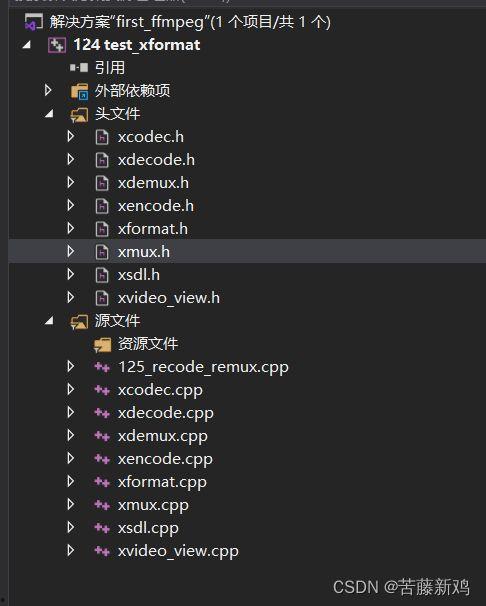Select xformat.cpp file entry
The width and height of the screenshot is (486, 606).
[x=162, y=482]
